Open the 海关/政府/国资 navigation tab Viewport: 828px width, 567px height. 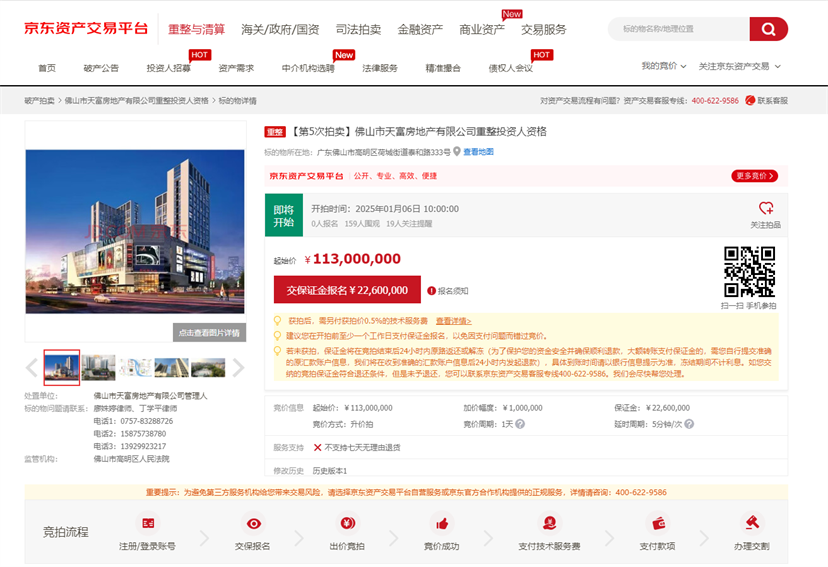point(280,30)
